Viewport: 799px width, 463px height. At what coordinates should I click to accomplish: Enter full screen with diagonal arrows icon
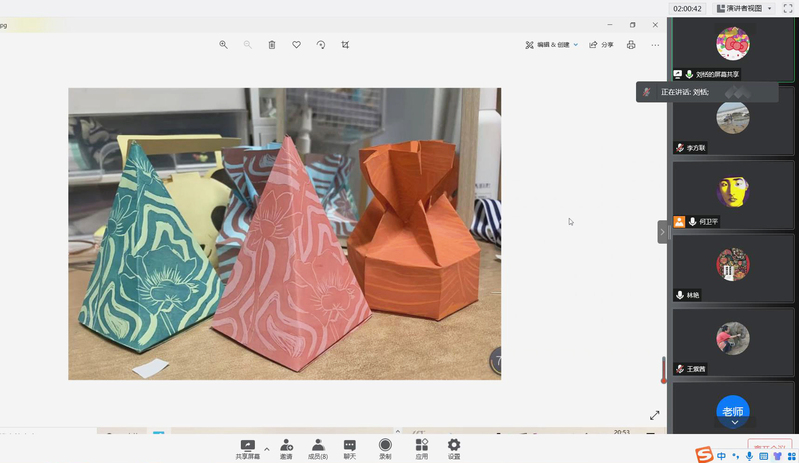tap(655, 415)
